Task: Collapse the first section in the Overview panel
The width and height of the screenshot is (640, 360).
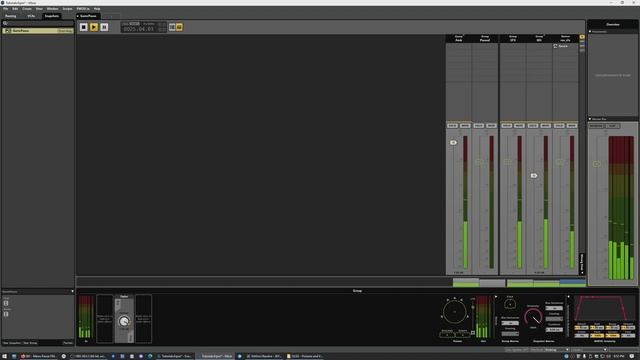Action: coord(590,31)
